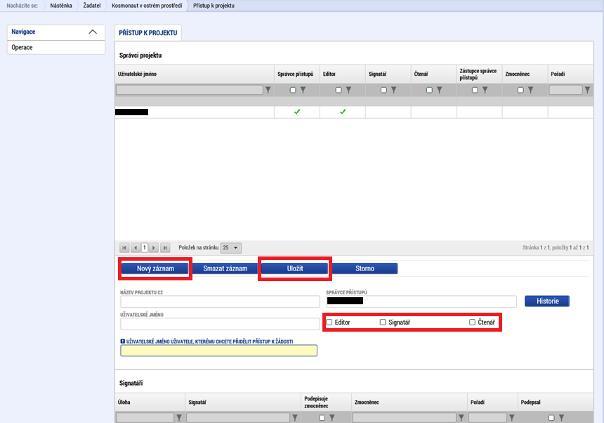This screenshot has height=423, width=604.
Task: Click filter icon in Signatáři table Signatář column
Action: [295, 417]
